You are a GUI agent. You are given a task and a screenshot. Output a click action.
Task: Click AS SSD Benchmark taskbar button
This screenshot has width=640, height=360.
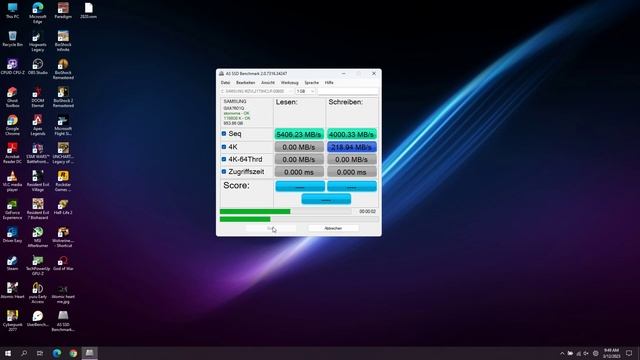pyautogui.click(x=89, y=353)
